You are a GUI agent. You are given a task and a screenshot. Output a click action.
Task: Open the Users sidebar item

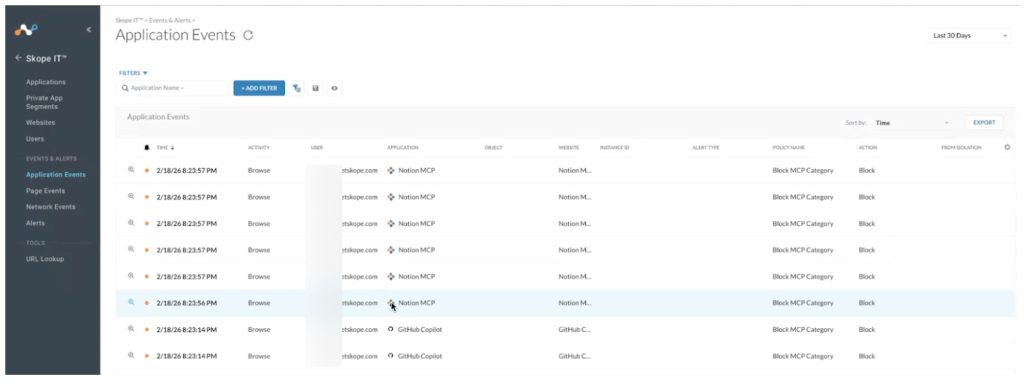coord(35,139)
